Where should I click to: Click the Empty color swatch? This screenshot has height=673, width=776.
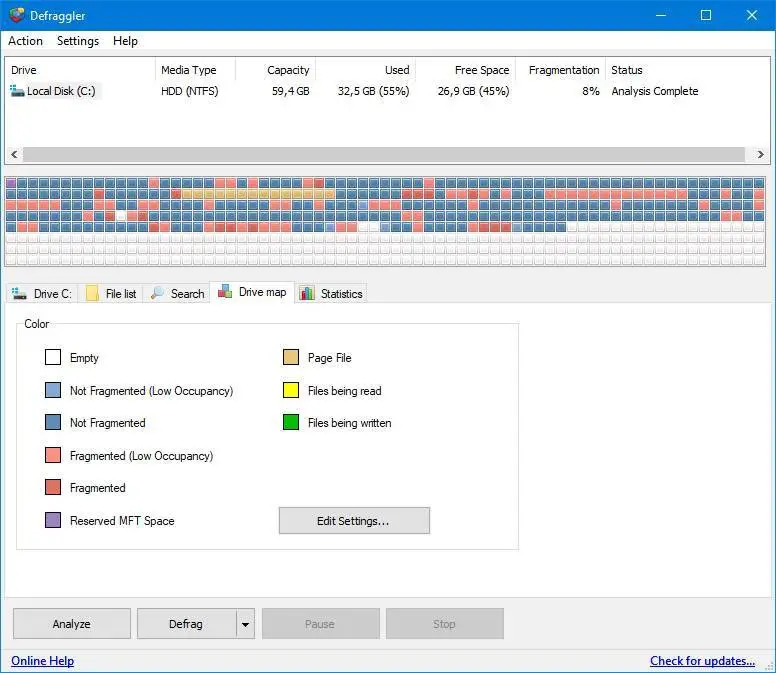pyautogui.click(x=53, y=357)
